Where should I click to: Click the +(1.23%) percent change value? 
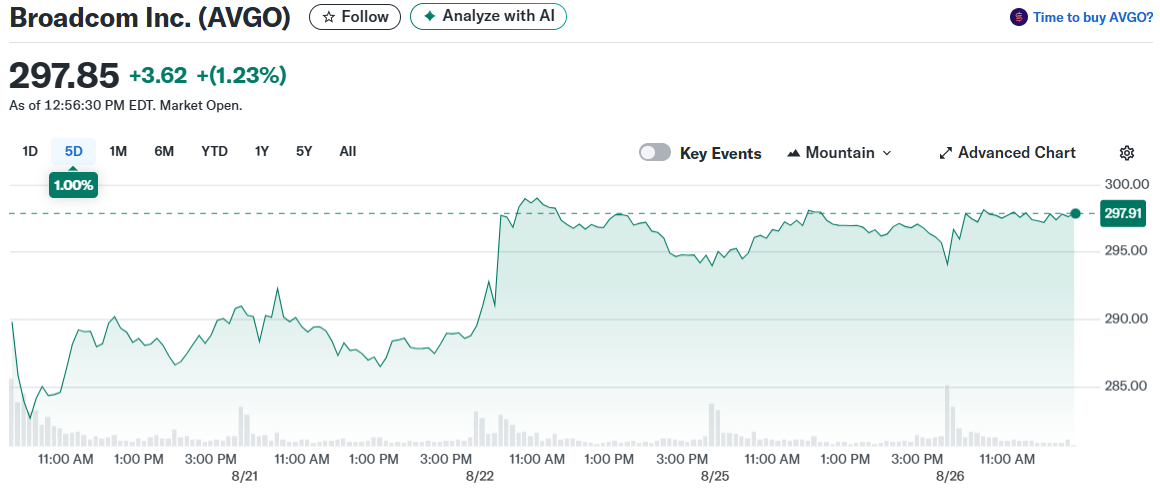click(241, 75)
